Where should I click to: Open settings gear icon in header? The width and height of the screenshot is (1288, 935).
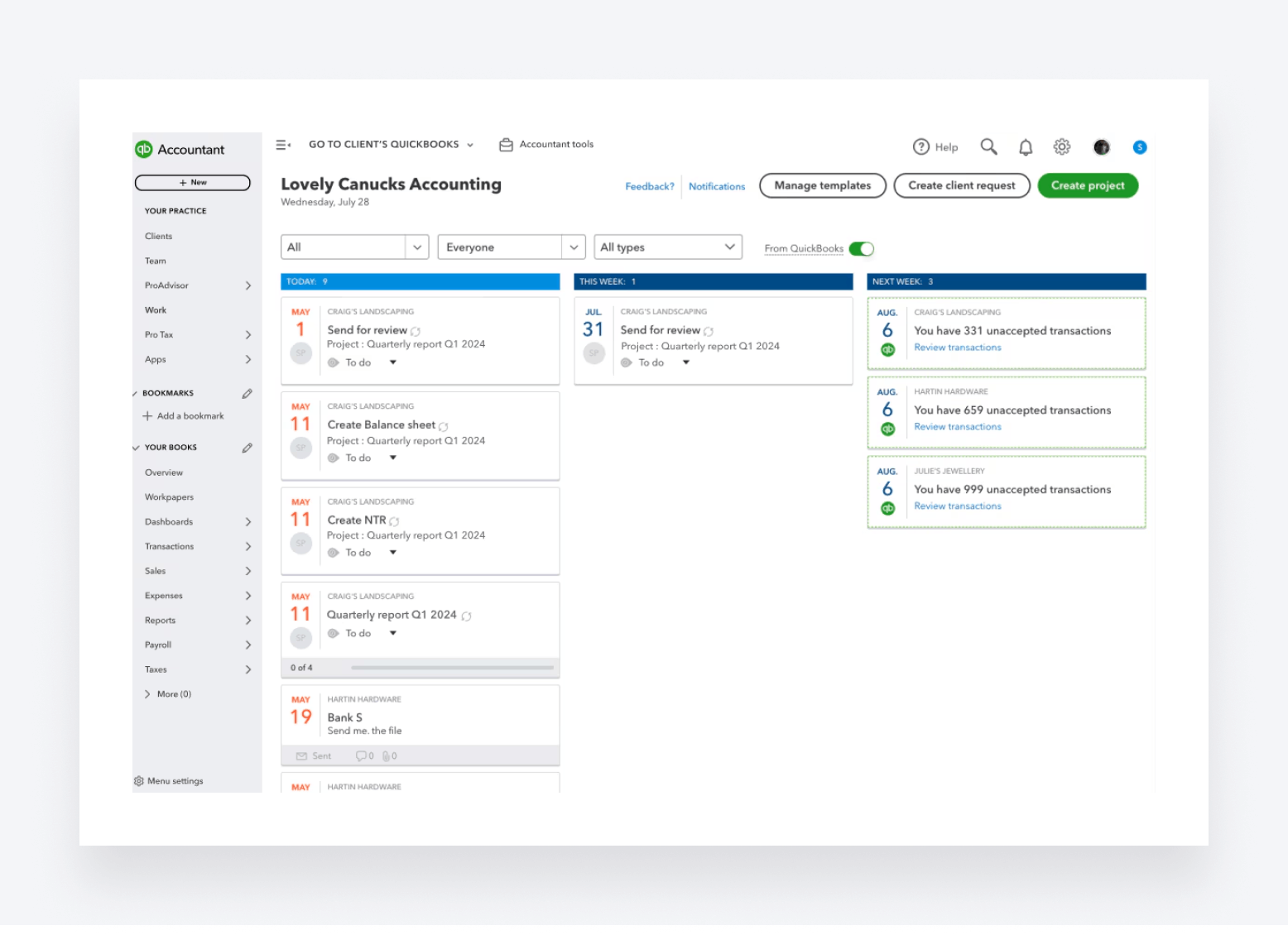1062,147
